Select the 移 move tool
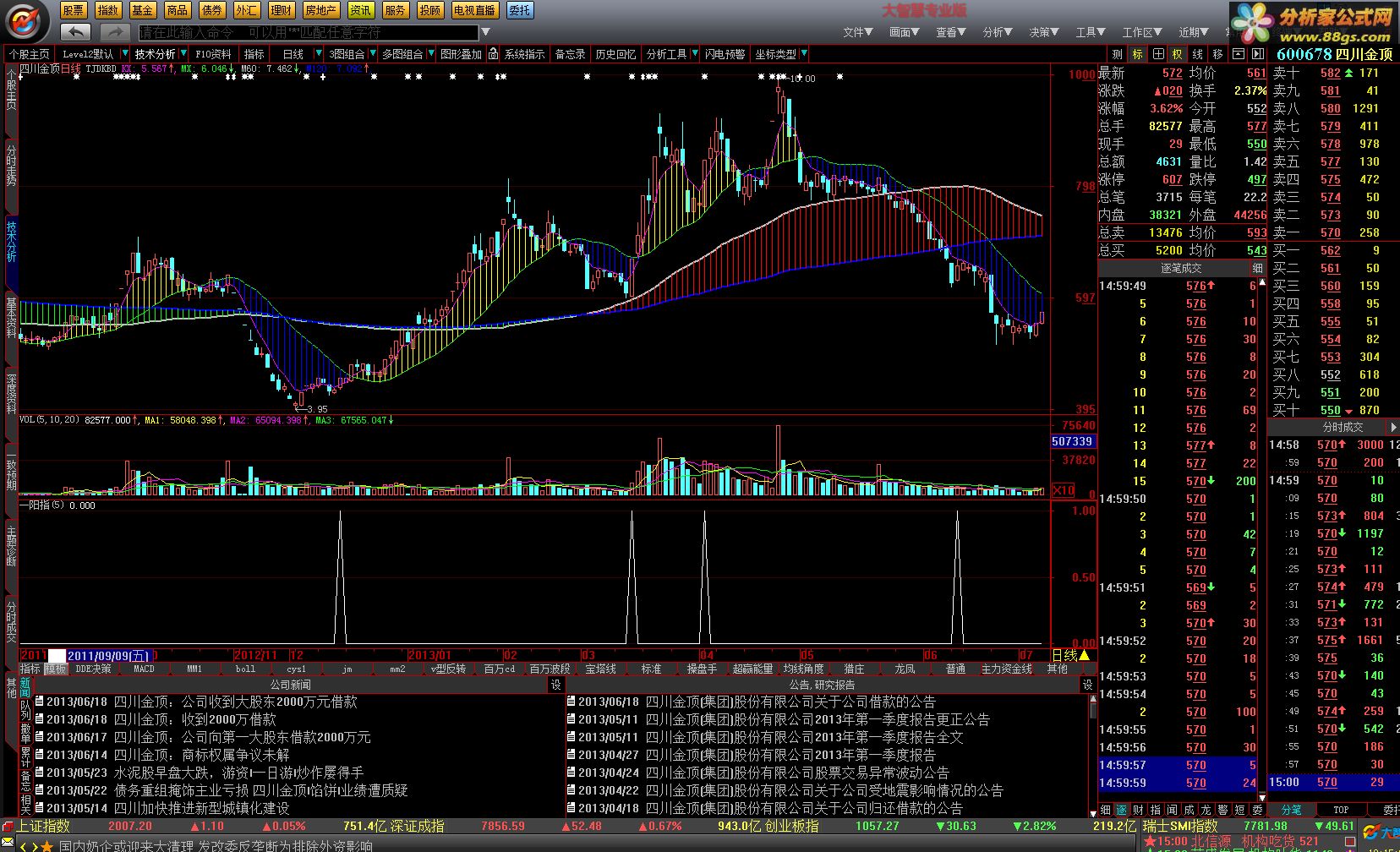This screenshot has width=1400, height=852. point(1218,54)
